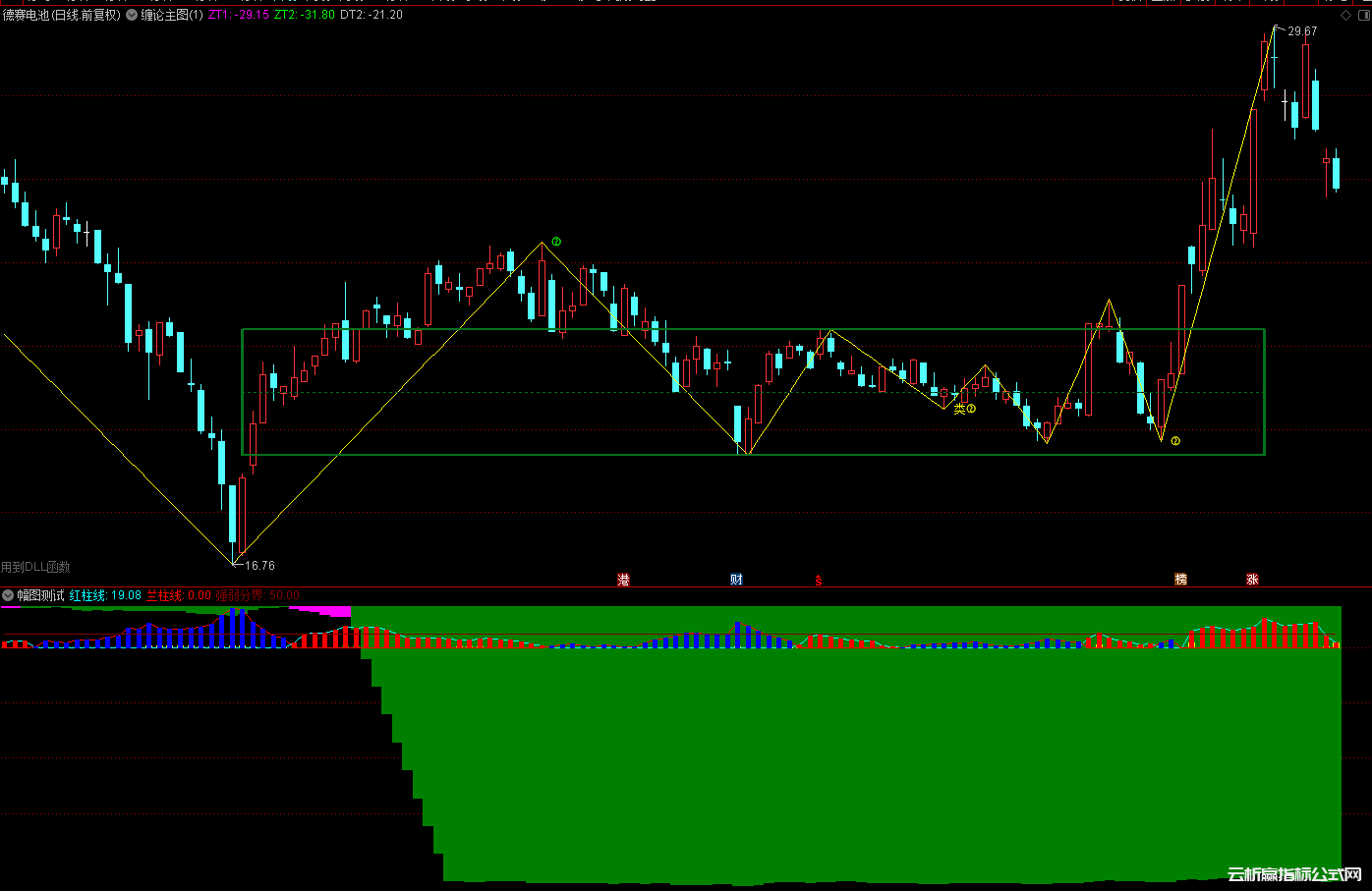Image resolution: width=1372 pixels, height=891 pixels.
Task: Click the ZT1: -29.15 value
Action: pos(239,15)
